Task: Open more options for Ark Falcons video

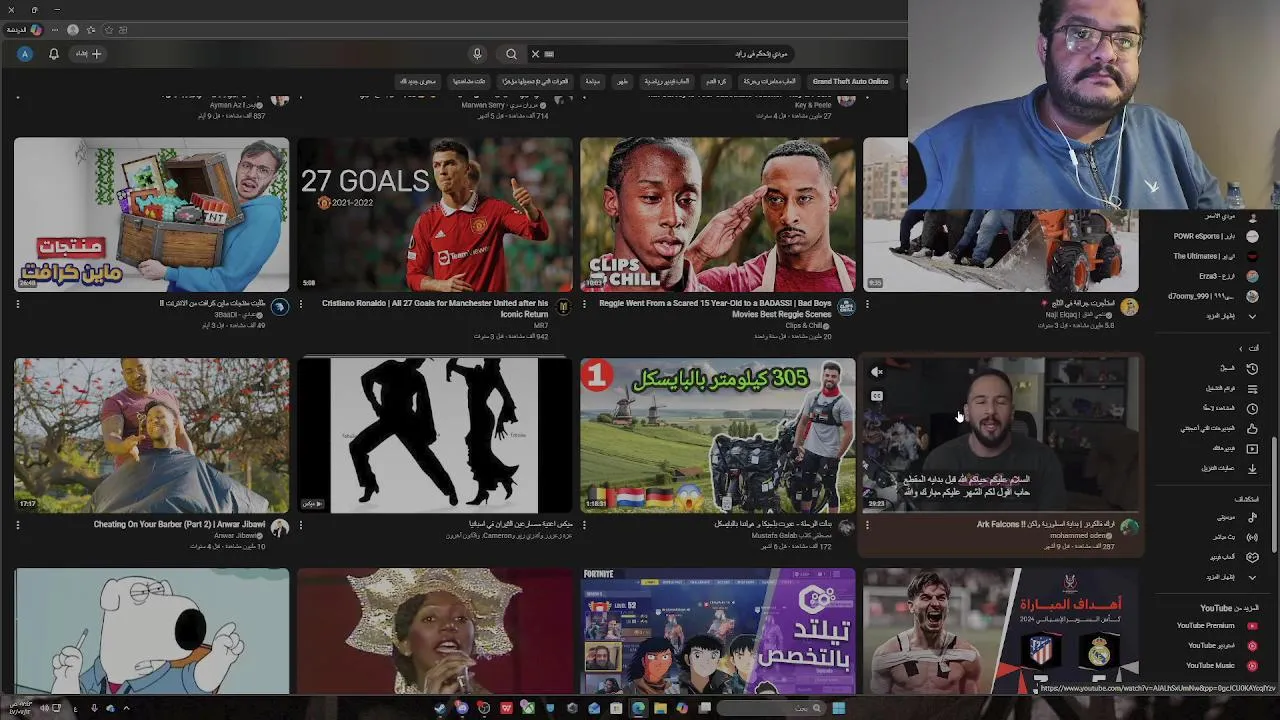Action: pos(867,524)
